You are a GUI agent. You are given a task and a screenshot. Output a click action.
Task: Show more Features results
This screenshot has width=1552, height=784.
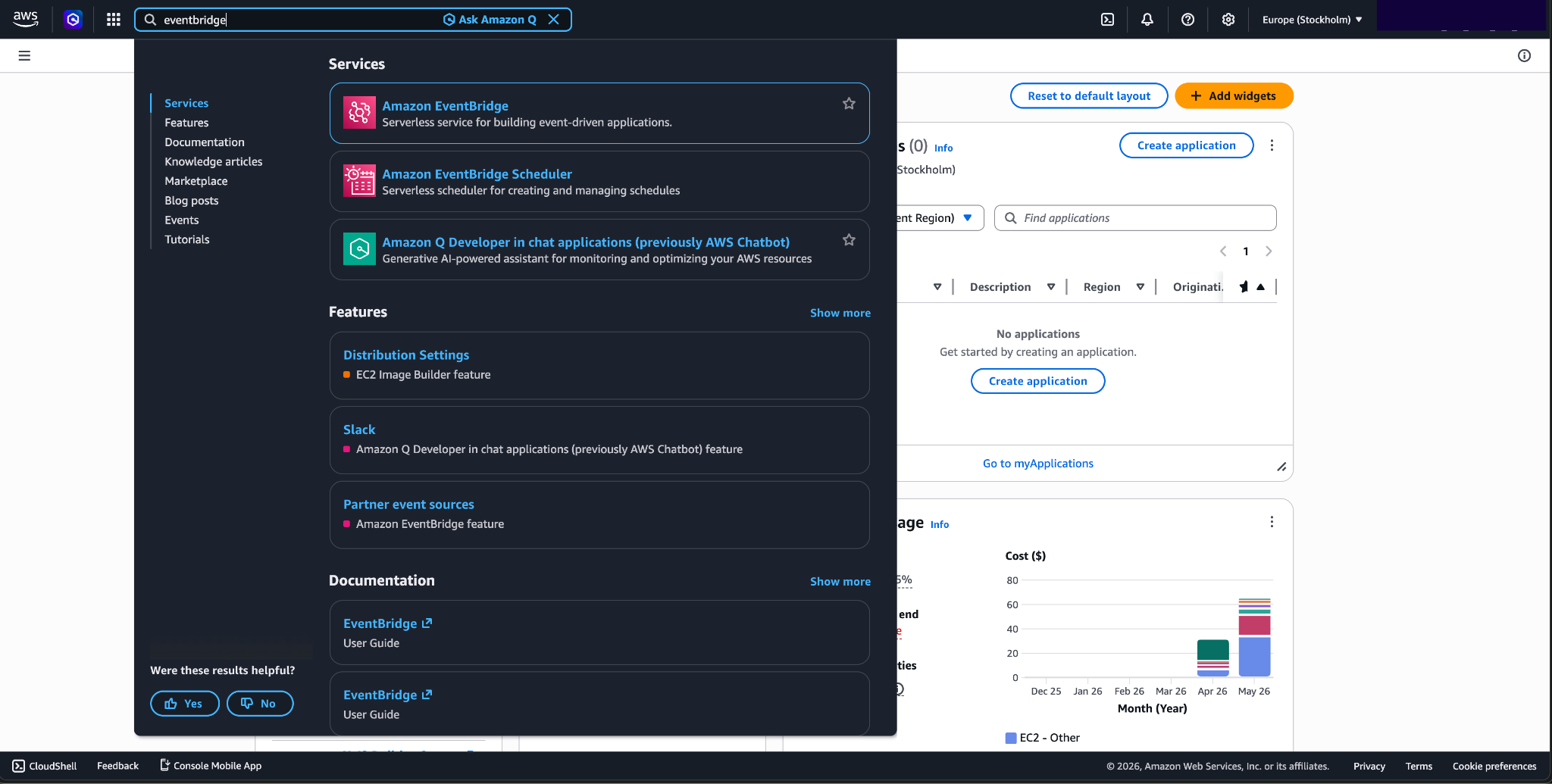click(840, 313)
